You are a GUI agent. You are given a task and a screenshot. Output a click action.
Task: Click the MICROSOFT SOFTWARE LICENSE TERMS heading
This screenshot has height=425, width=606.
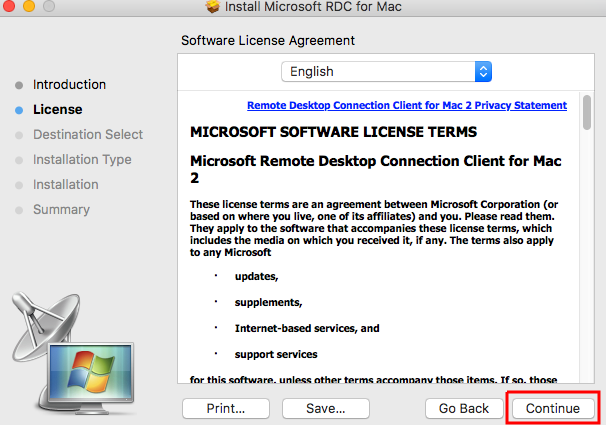click(x=334, y=132)
